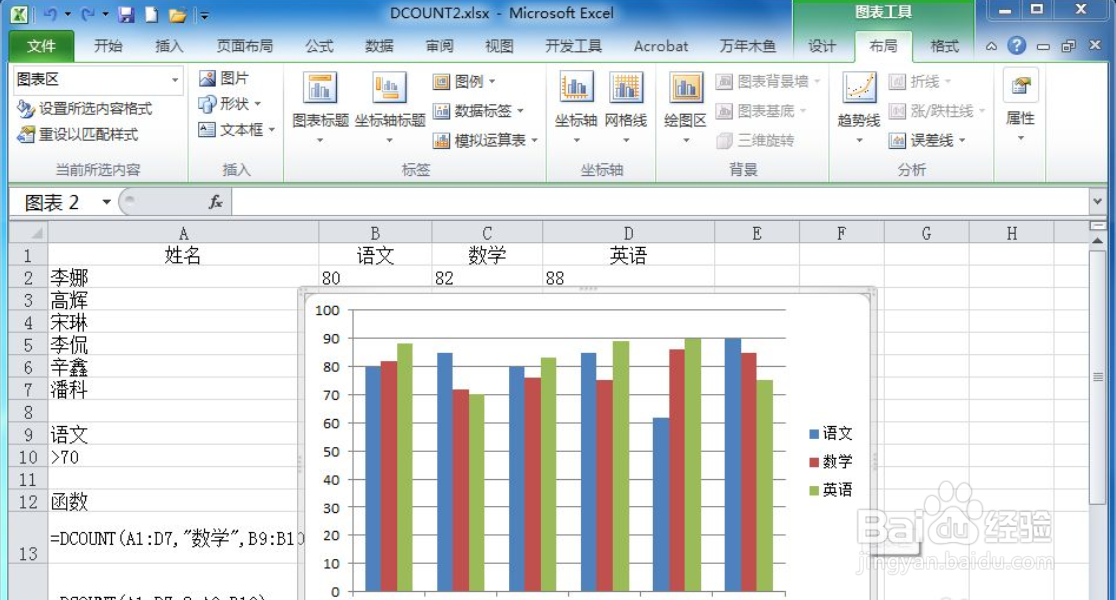Expand the formula bar

pyautogui.click(x=1097, y=202)
